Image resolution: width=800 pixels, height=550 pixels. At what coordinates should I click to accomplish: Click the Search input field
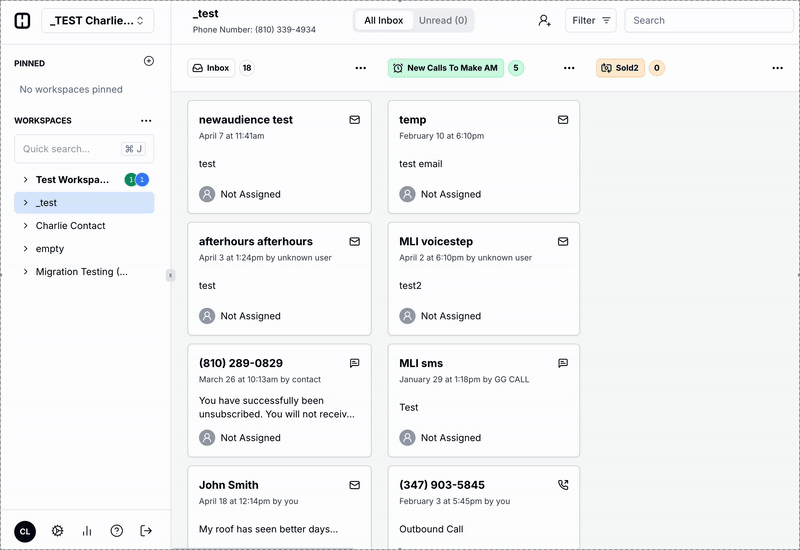[709, 20]
